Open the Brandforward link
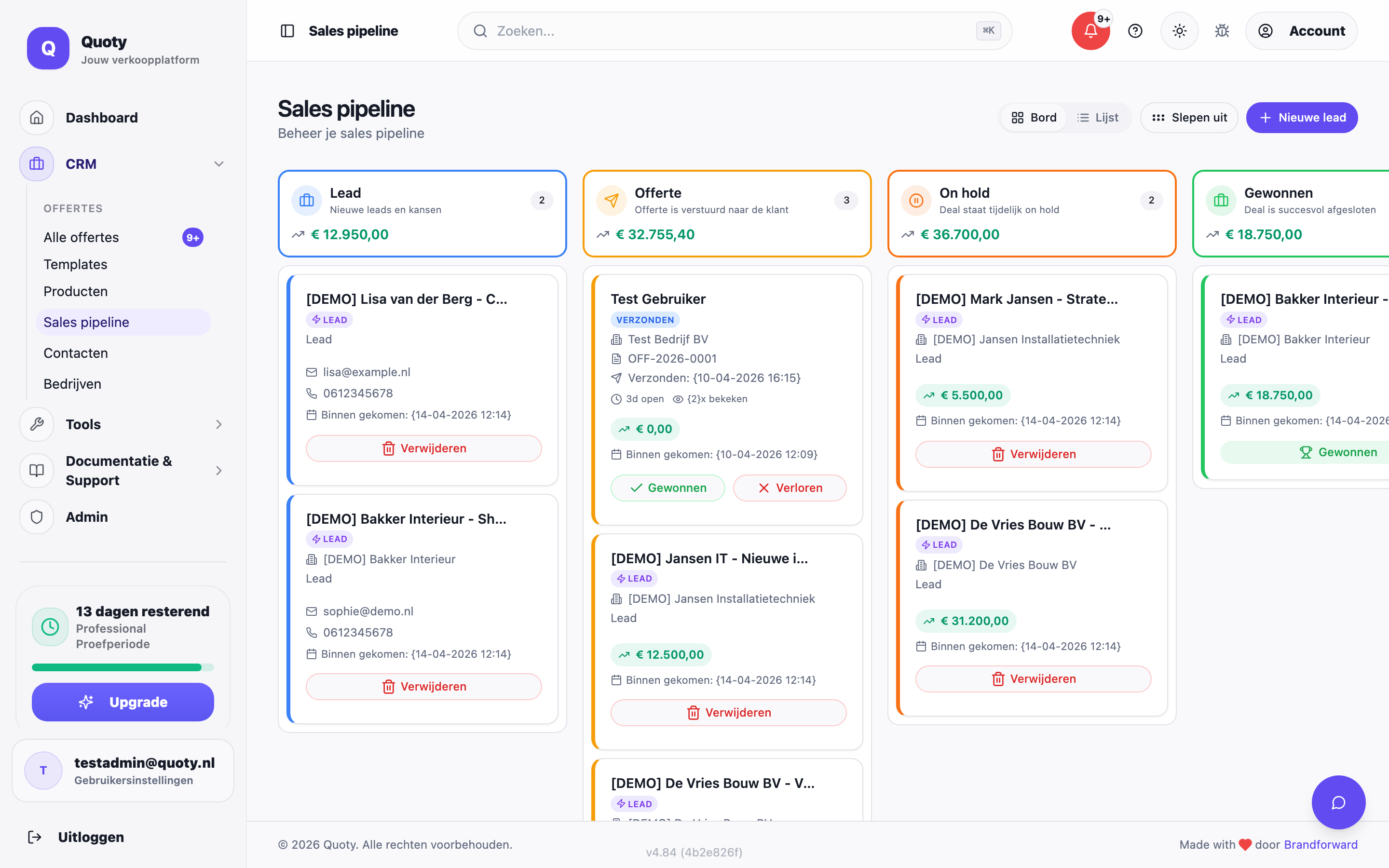Screen dimensions: 1389x868 1321,844
